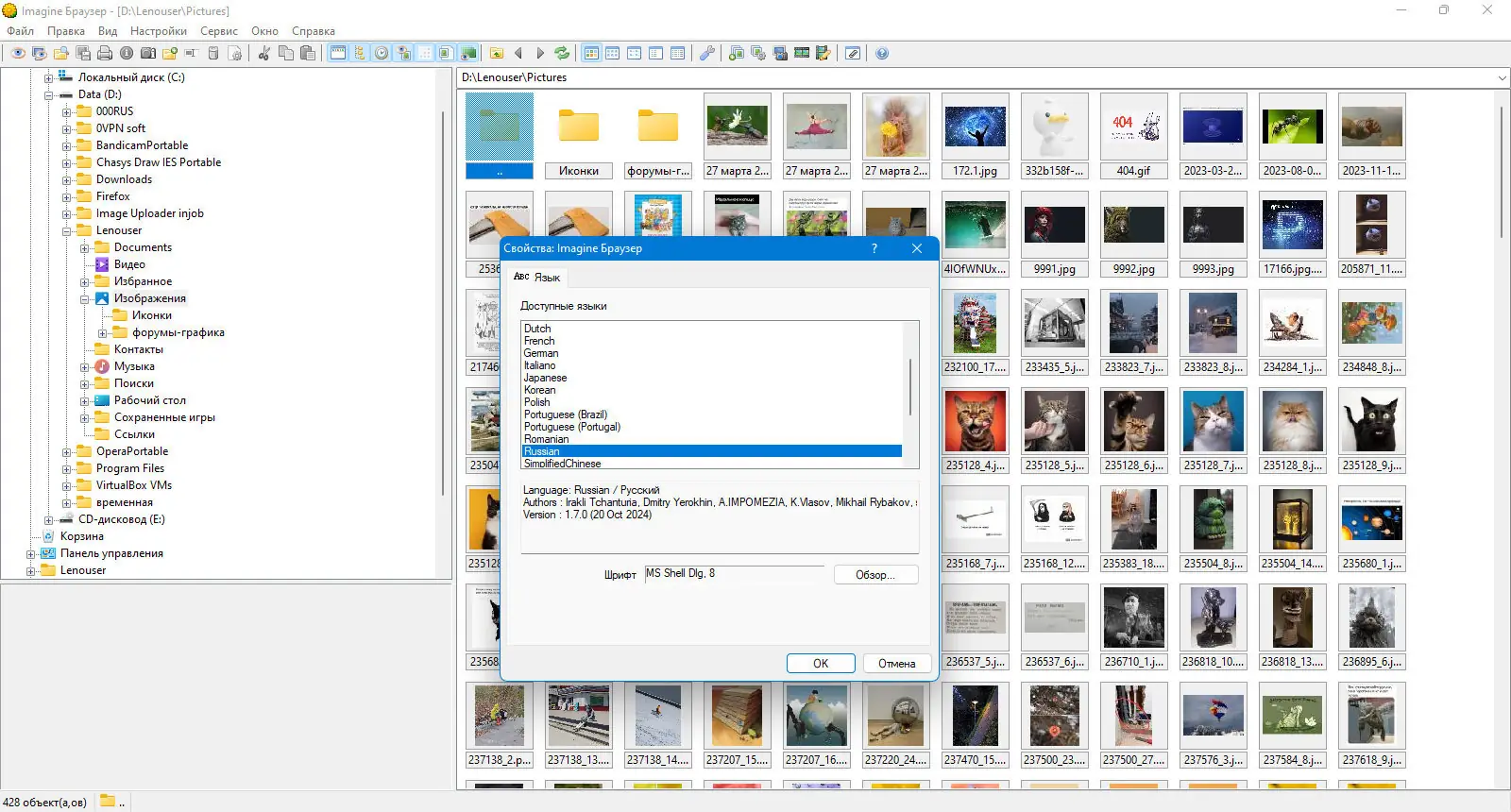This screenshot has height=812, width=1511.
Task: Confirm the dialog with the OK button
Action: pos(821,664)
